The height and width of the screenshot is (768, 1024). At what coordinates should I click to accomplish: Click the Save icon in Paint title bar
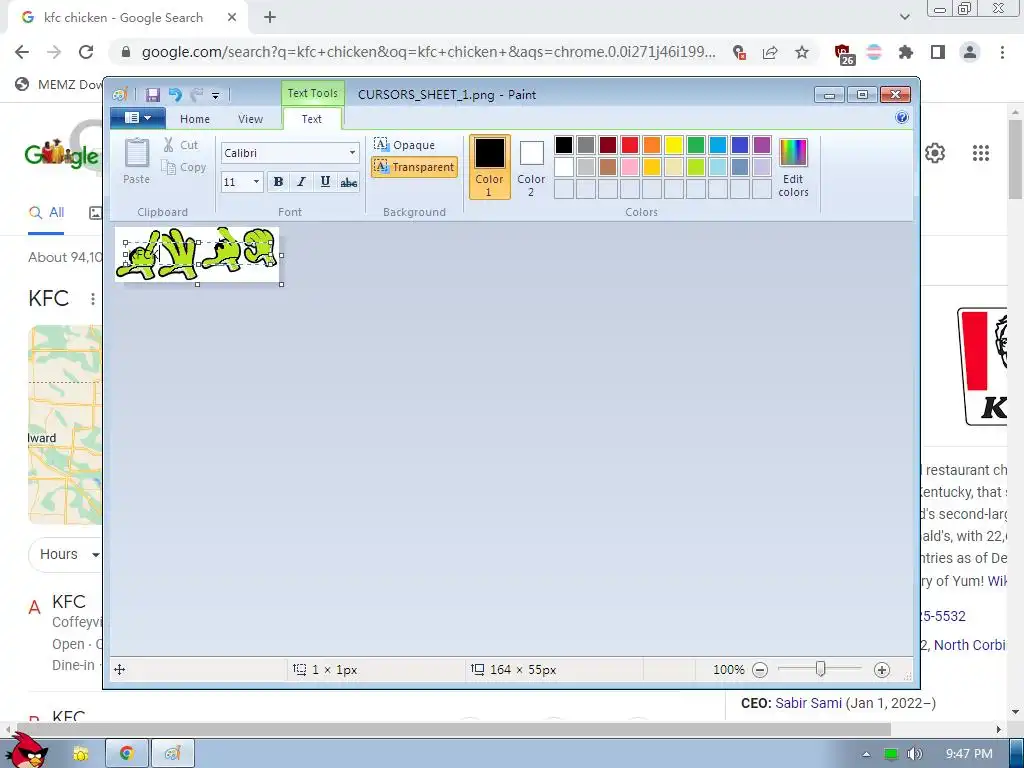[x=152, y=95]
